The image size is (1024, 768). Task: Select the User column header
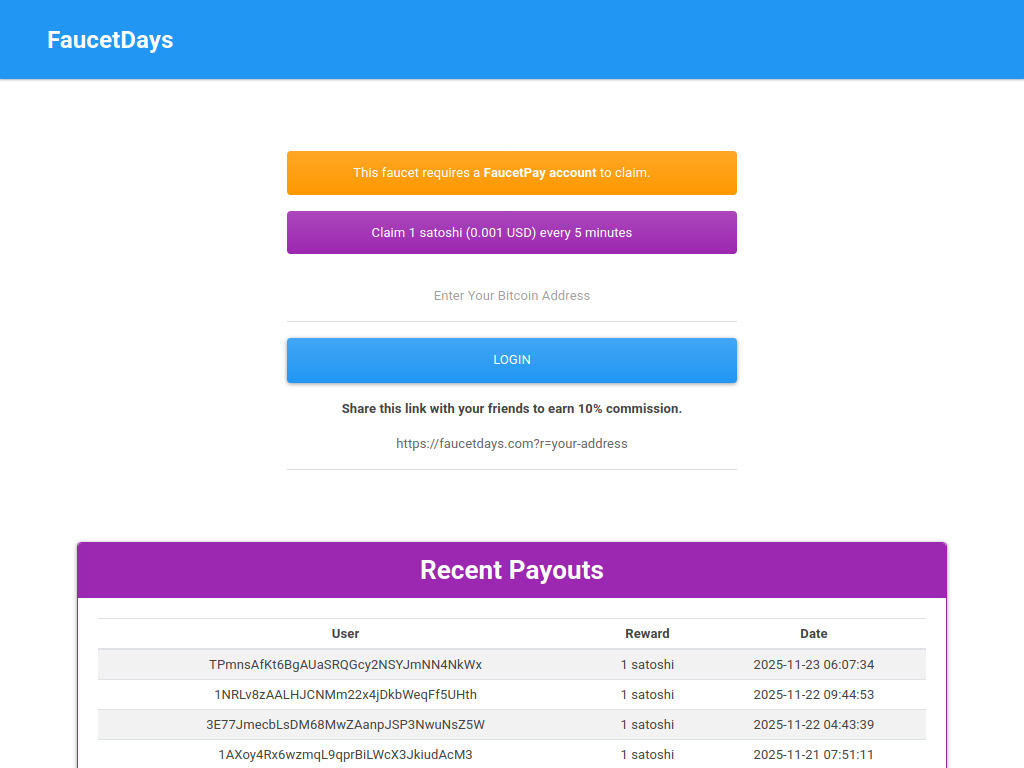(345, 633)
